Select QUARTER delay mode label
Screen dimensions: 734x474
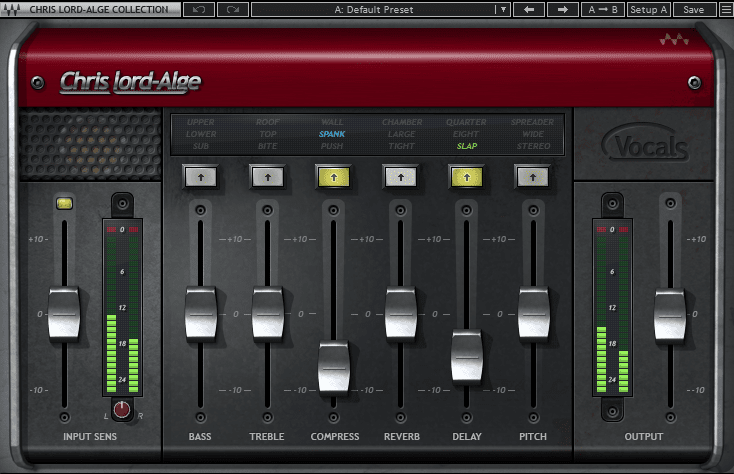[466, 122]
